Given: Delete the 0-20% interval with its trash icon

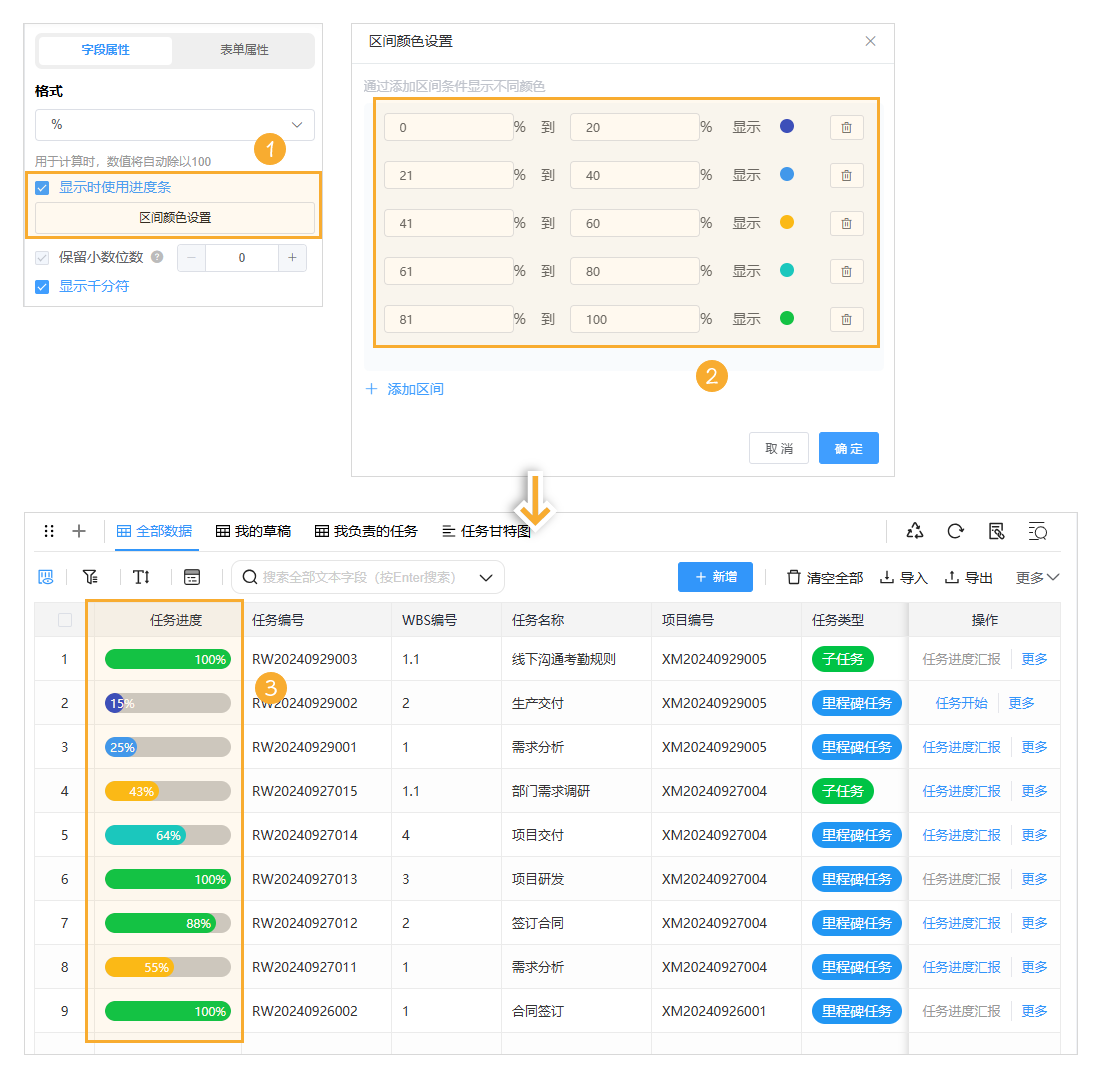Looking at the screenshot, I should (846, 127).
